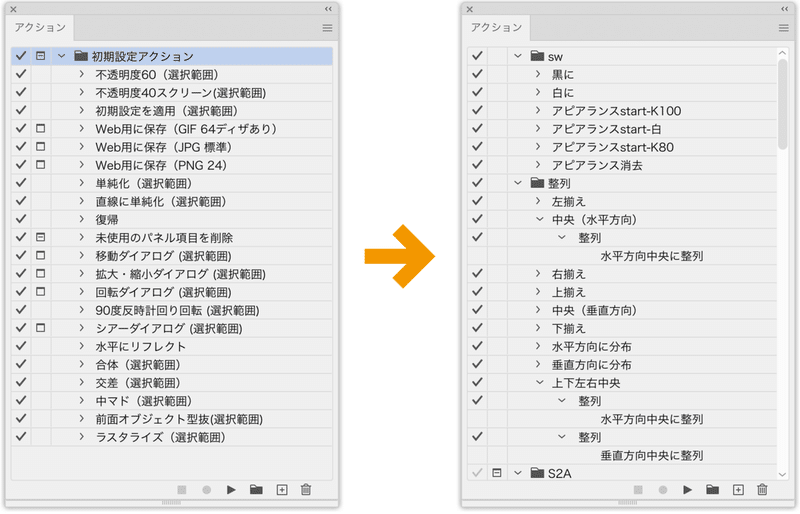The image size is (800, 514).
Task: Toggle dialog icon for 拡大・縮小ダイアログ row
Action: (41, 274)
